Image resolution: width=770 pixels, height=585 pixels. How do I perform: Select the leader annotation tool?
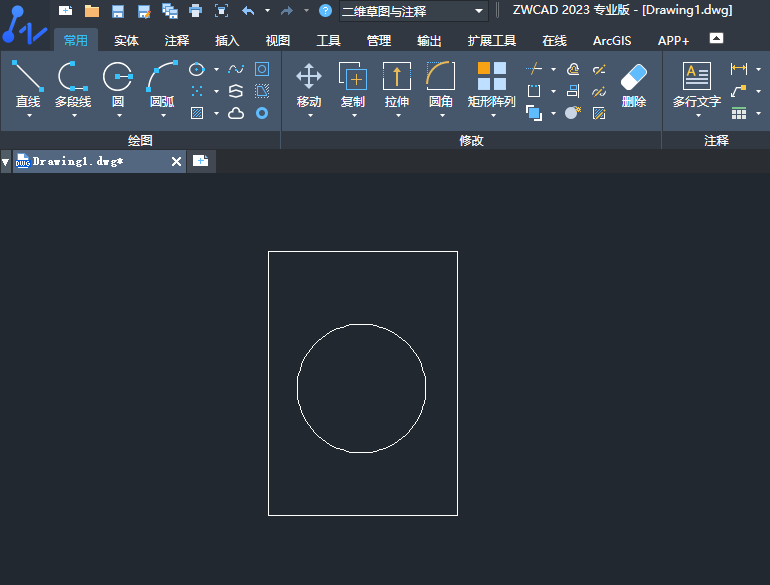point(739,91)
